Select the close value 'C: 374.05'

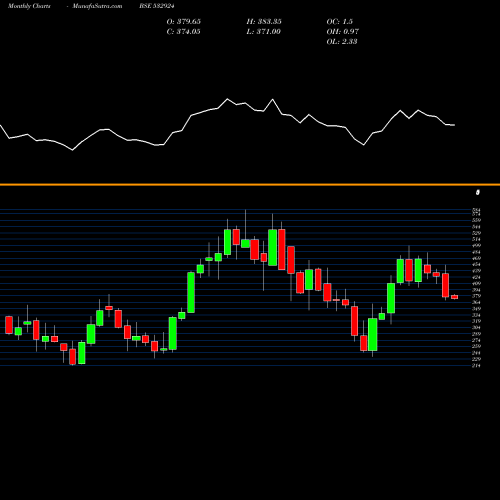point(184,32)
